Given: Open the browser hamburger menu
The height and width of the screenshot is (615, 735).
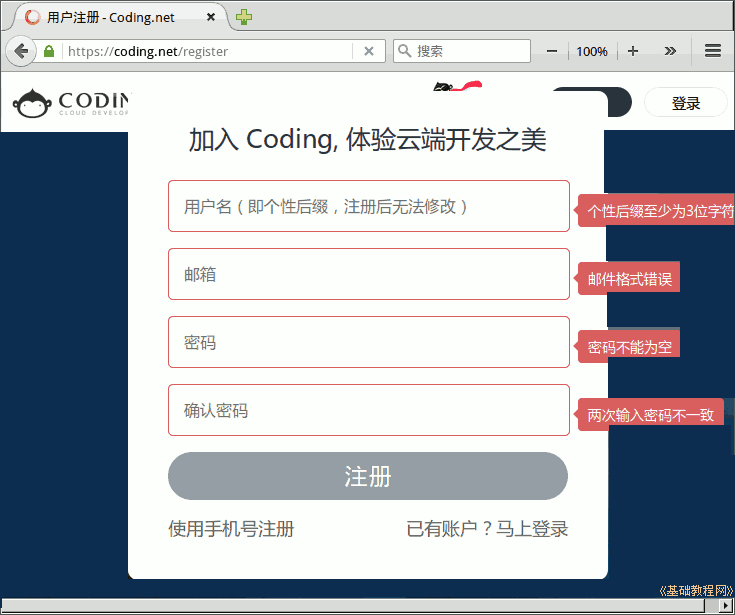Looking at the screenshot, I should click(712, 51).
